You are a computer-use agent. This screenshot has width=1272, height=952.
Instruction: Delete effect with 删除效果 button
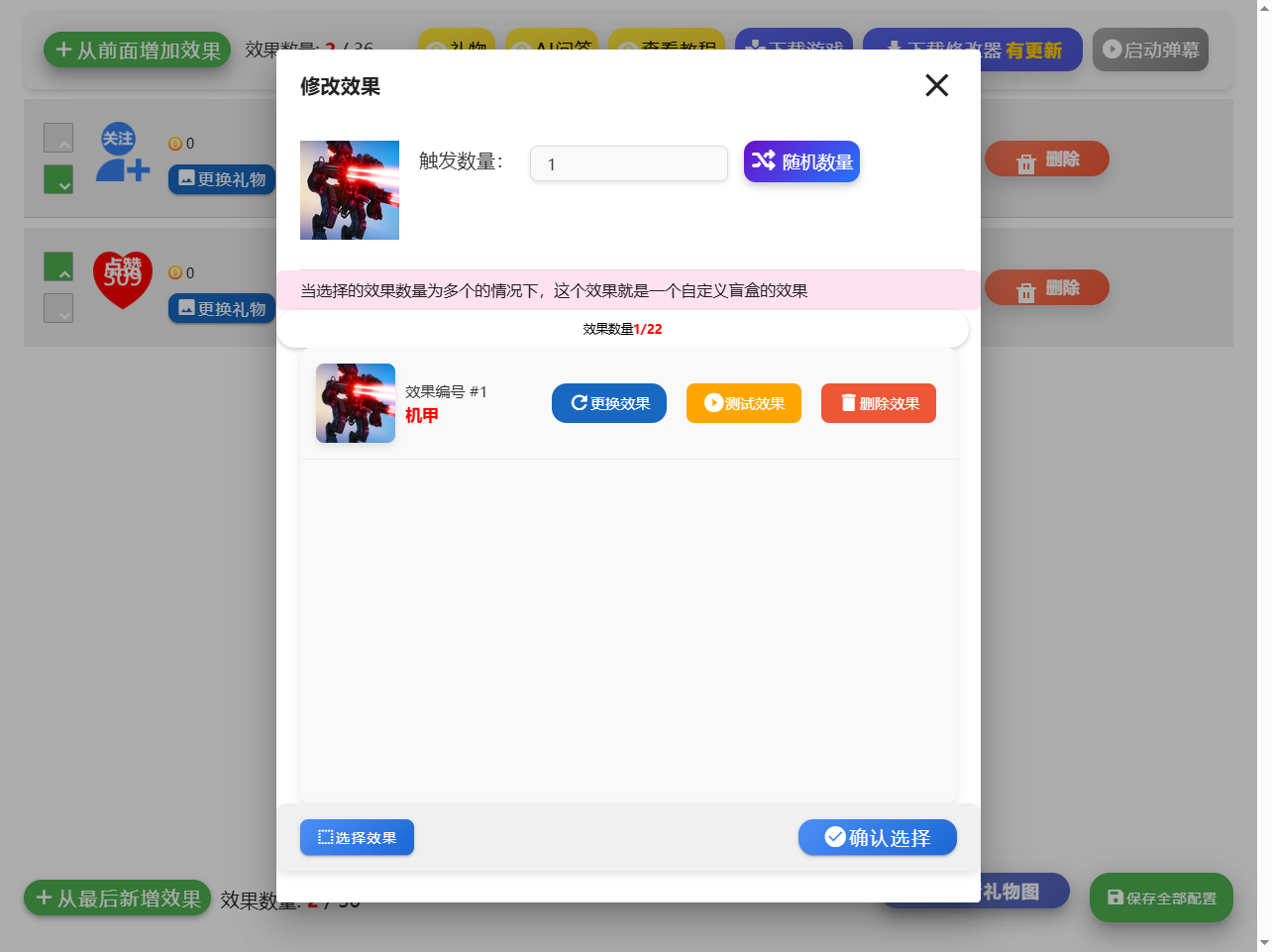[x=878, y=403]
